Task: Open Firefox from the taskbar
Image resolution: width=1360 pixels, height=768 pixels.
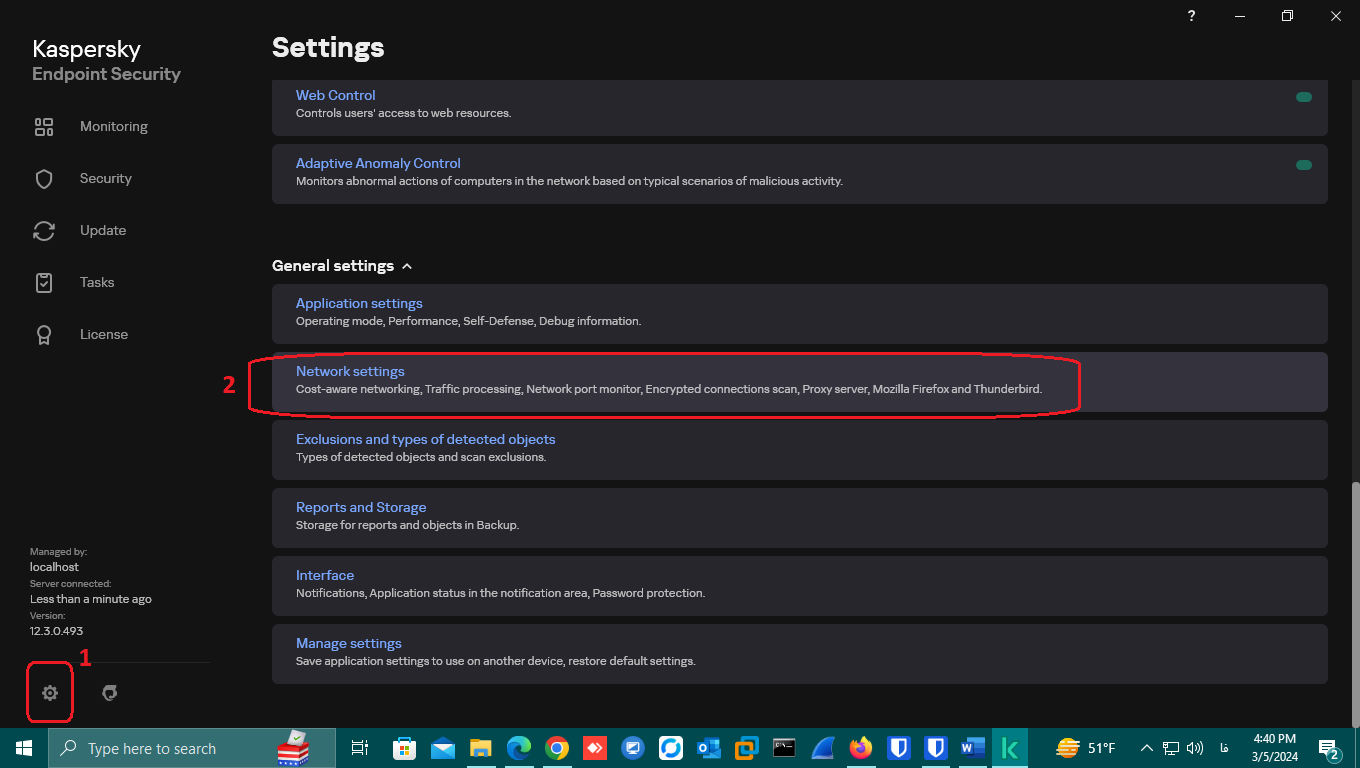Action: pos(860,748)
